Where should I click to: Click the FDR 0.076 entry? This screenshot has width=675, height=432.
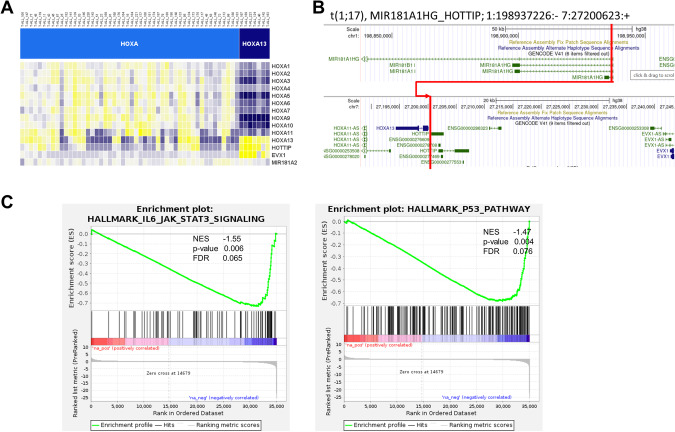tap(508, 251)
